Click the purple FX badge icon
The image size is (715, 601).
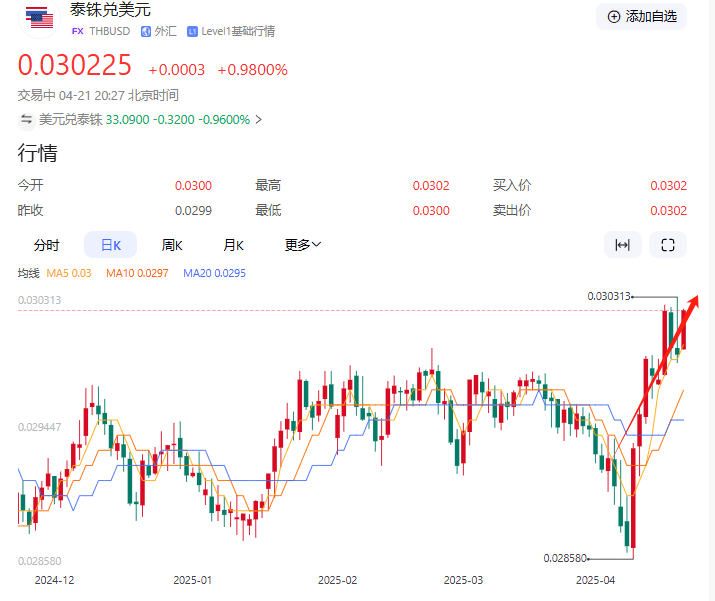tap(77, 31)
